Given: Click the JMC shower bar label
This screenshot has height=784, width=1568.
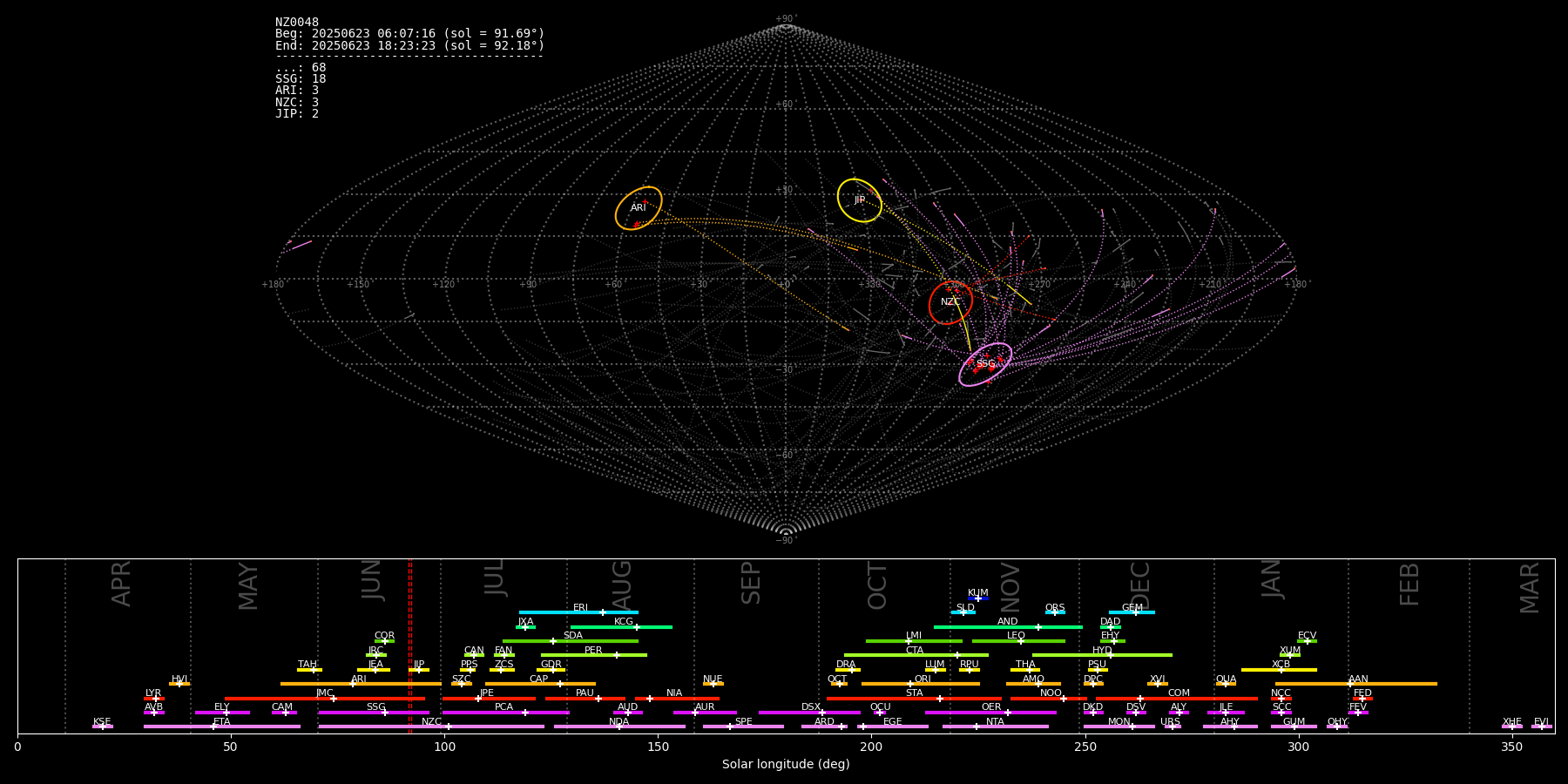Looking at the screenshot, I should click(324, 693).
